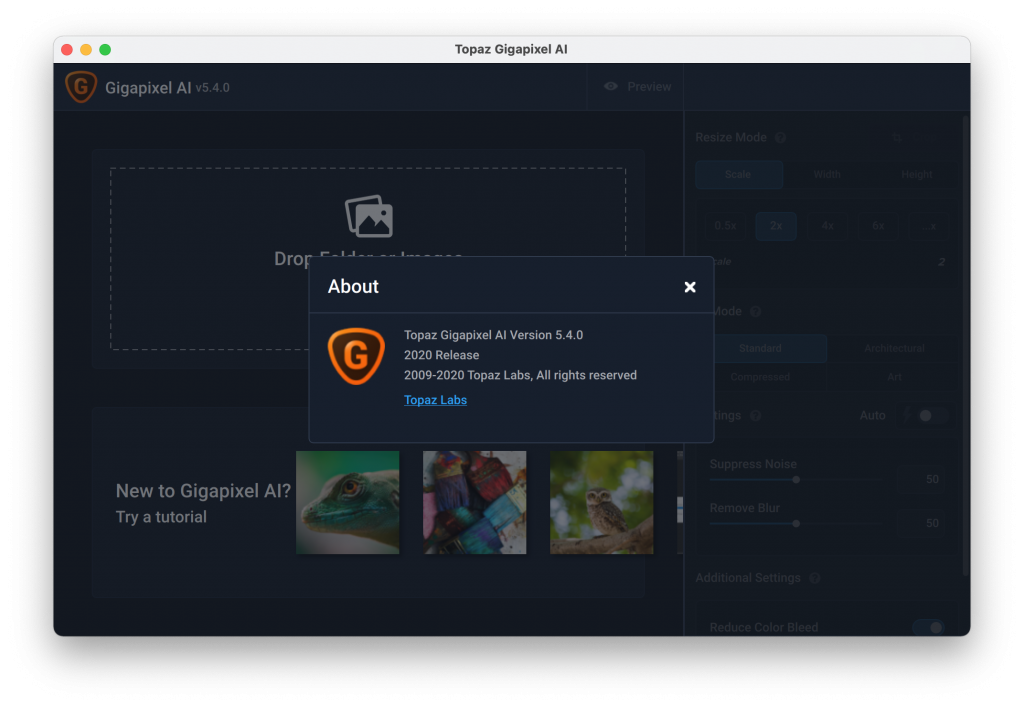The height and width of the screenshot is (707, 1024).
Task: Toggle the Reduce Color Bleed switch
Action: click(929, 627)
